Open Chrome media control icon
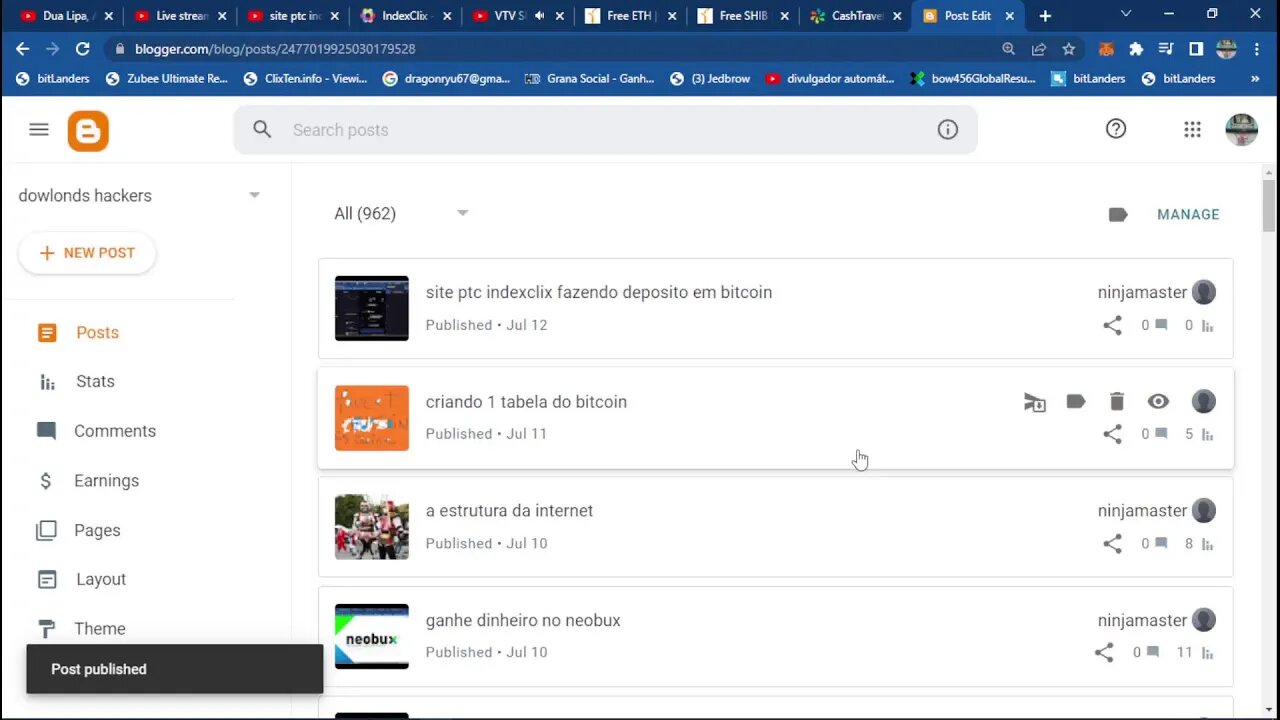Image resolution: width=1280 pixels, height=720 pixels. (x=1166, y=48)
